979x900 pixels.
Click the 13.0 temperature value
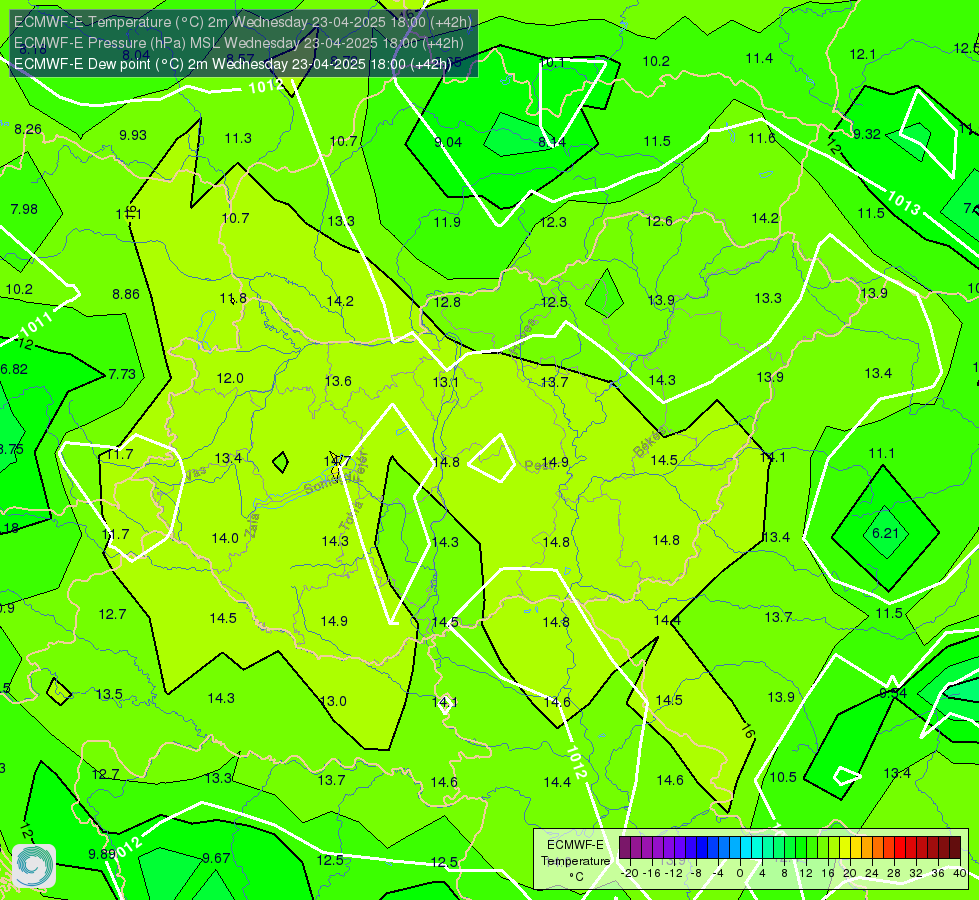tap(333, 701)
